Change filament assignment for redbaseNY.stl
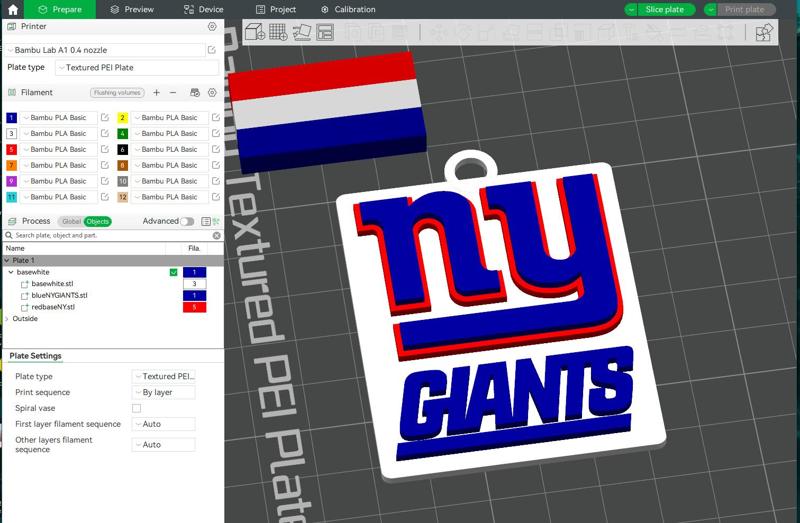The width and height of the screenshot is (800, 523). click(194, 307)
